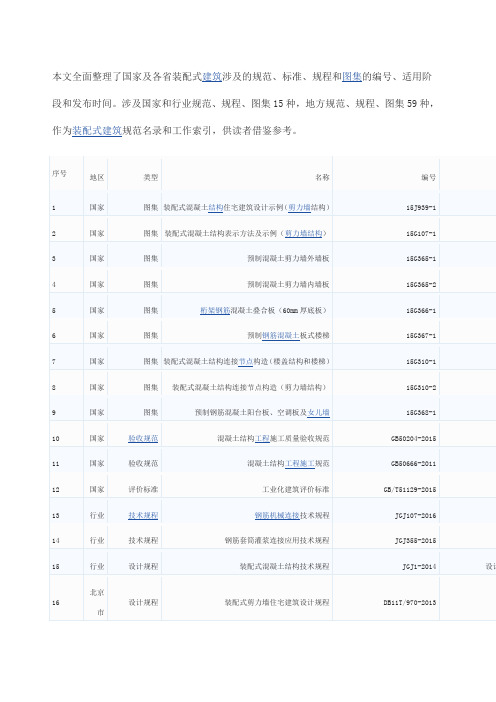This screenshot has height=702, width=496.
Task: Select the 序号 column header
Action: (59, 173)
